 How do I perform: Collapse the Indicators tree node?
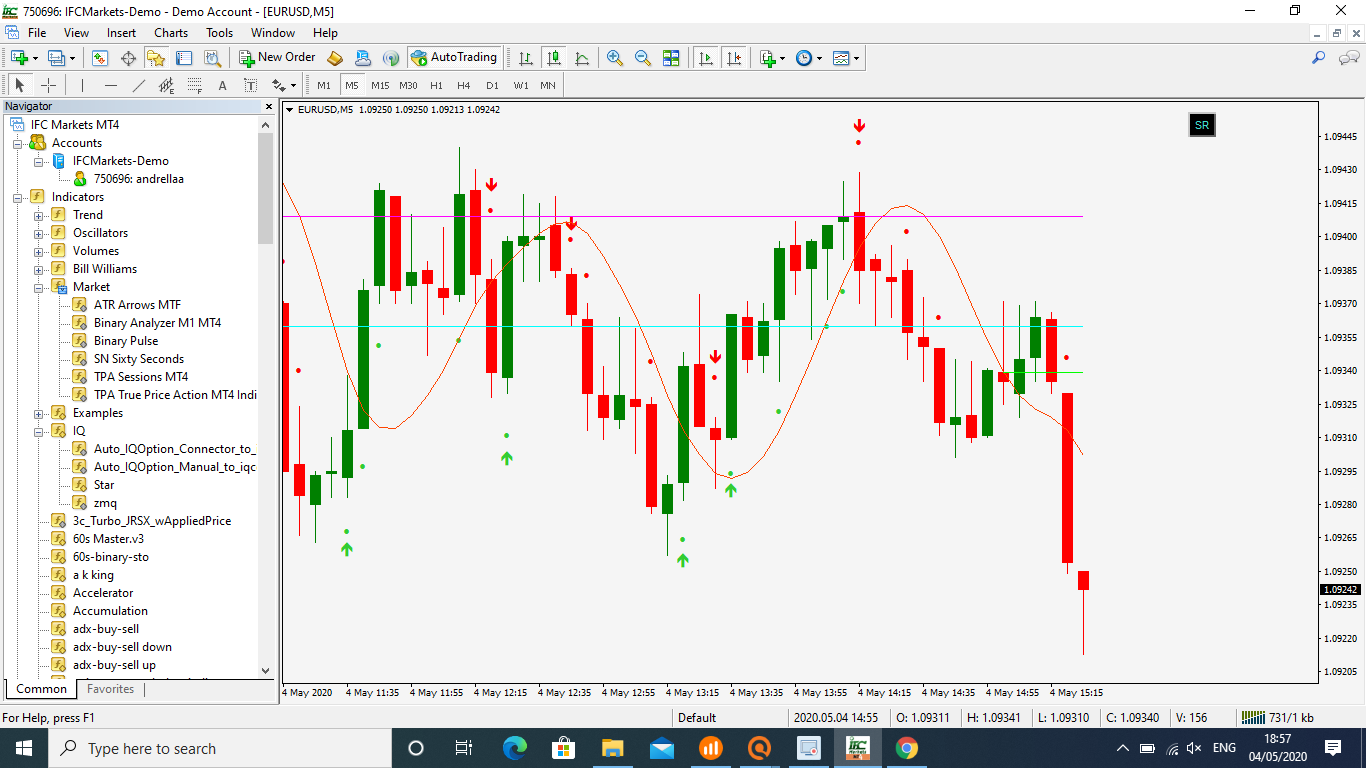[x=17, y=197]
